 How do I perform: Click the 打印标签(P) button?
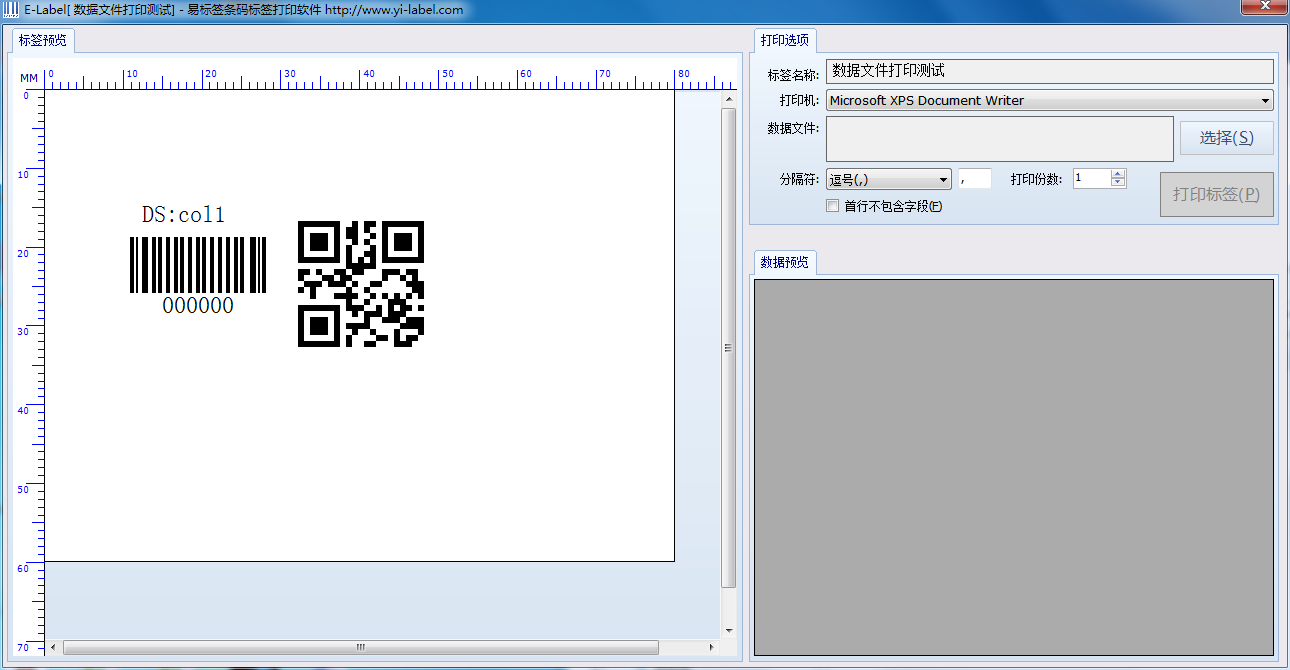[1216, 194]
